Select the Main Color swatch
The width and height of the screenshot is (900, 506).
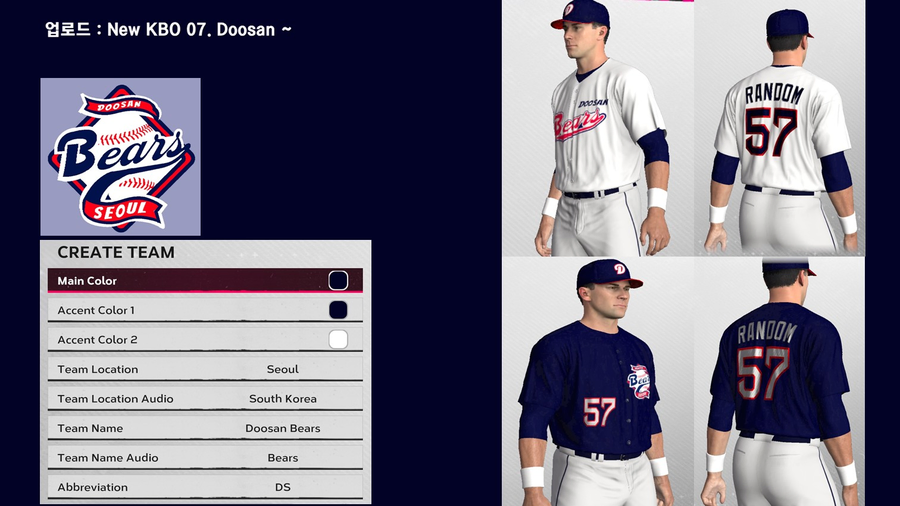[338, 281]
